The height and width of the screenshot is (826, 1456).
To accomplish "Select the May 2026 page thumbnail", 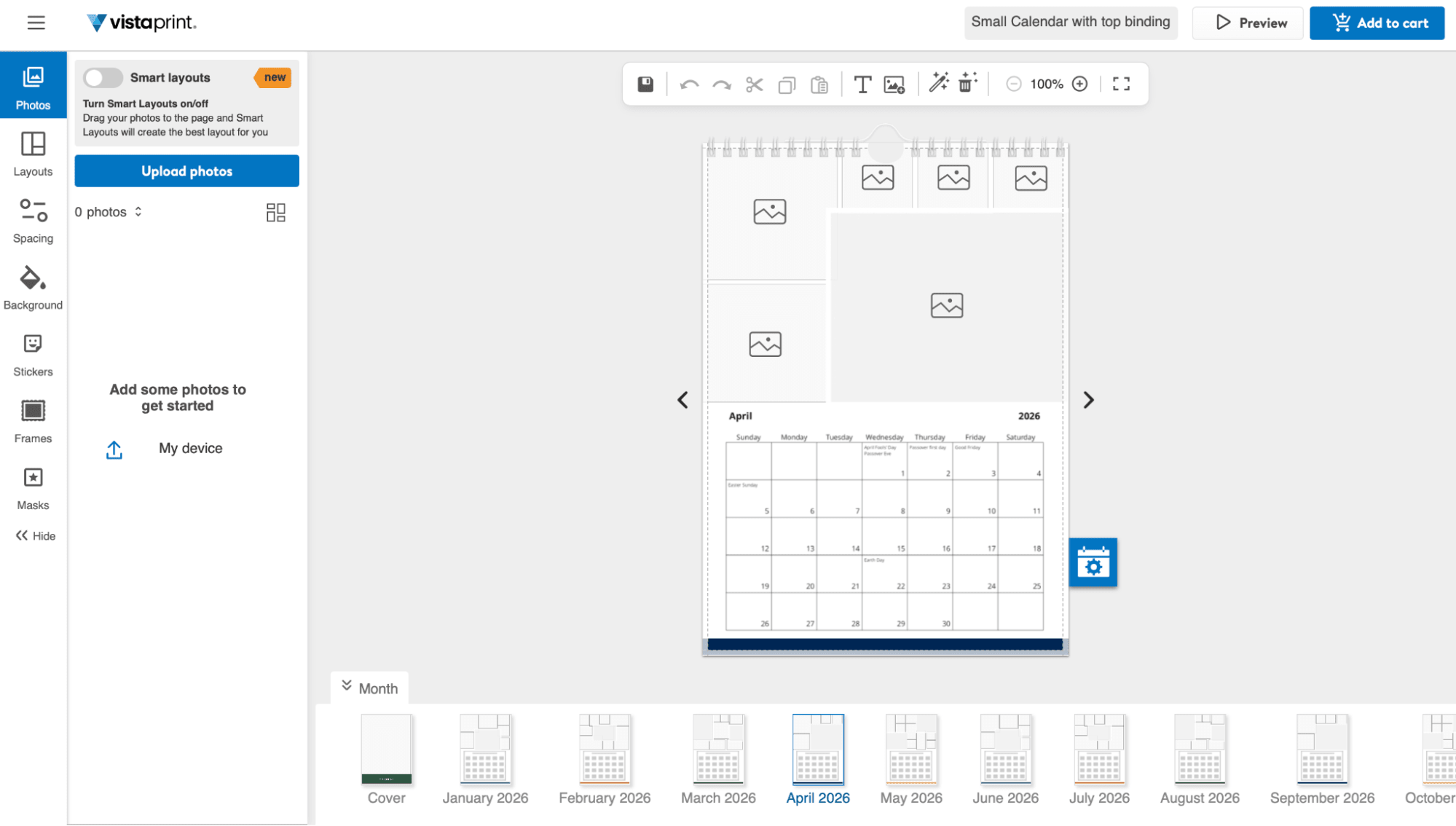I will click(910, 748).
